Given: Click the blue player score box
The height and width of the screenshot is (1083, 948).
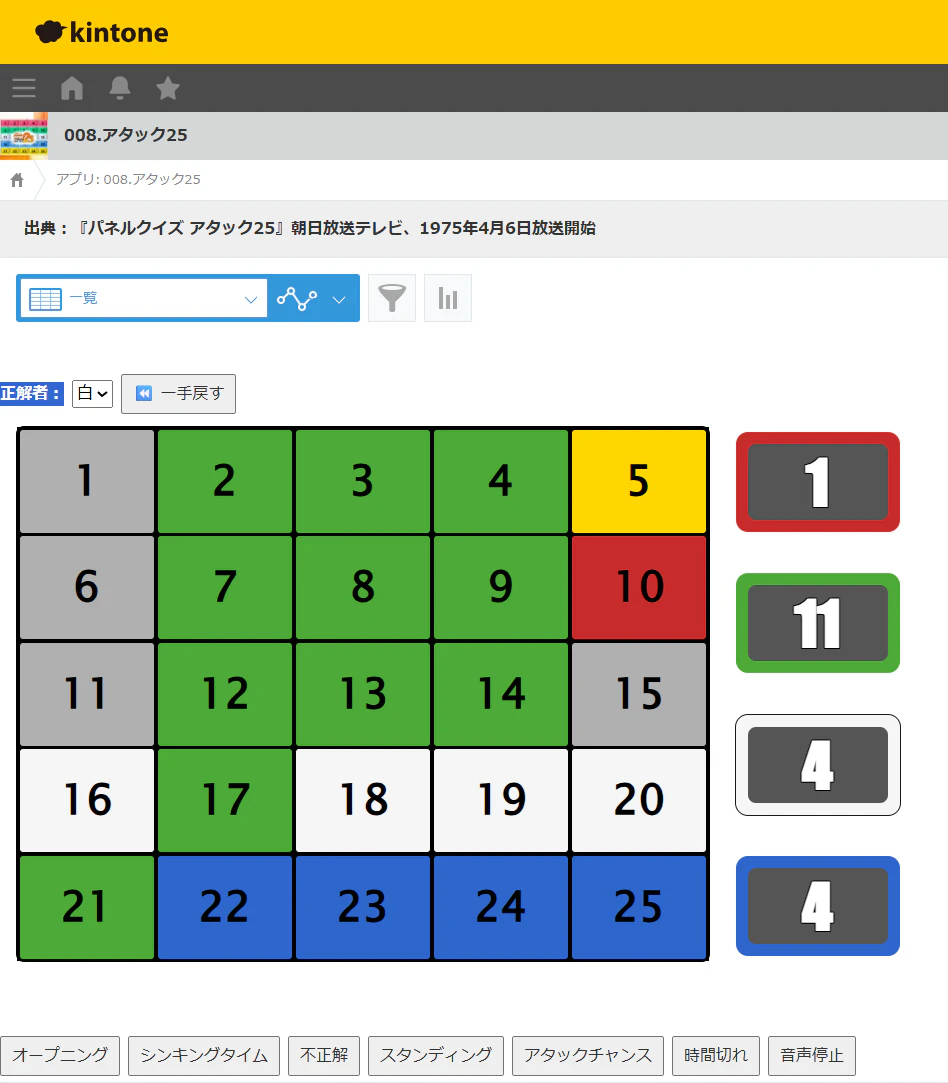Looking at the screenshot, I should pyautogui.click(x=818, y=906).
